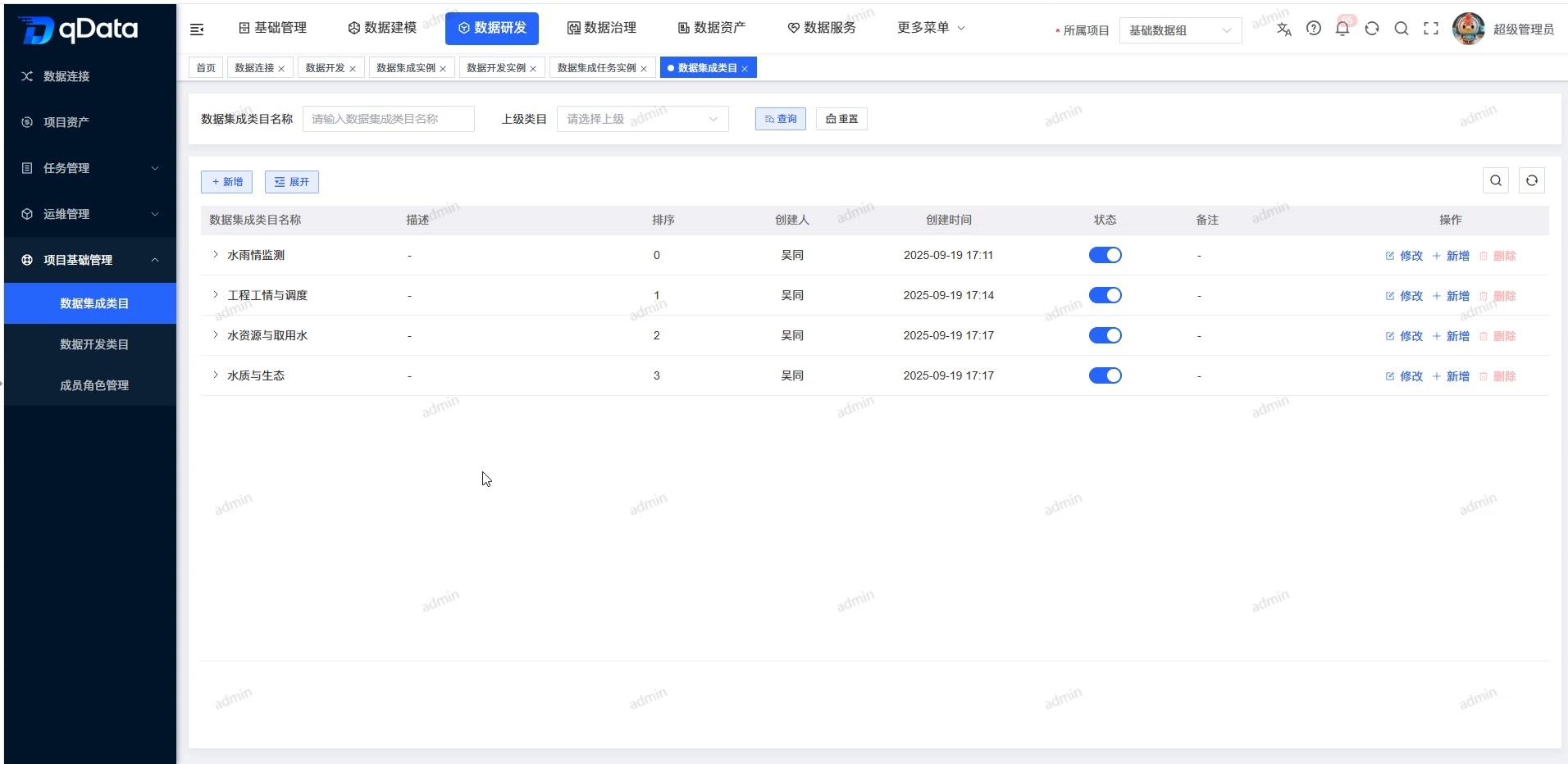Image resolution: width=1568 pixels, height=764 pixels.
Task: Click the 超级管理员 username
Action: click(x=1523, y=30)
